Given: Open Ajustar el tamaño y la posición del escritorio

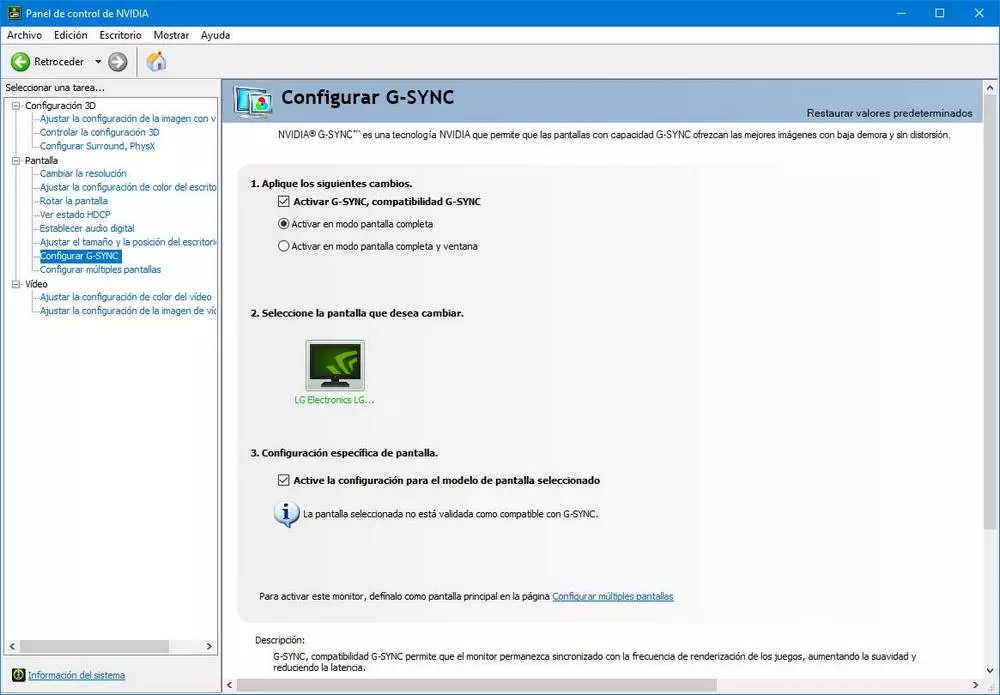Looking at the screenshot, I should coord(128,242).
